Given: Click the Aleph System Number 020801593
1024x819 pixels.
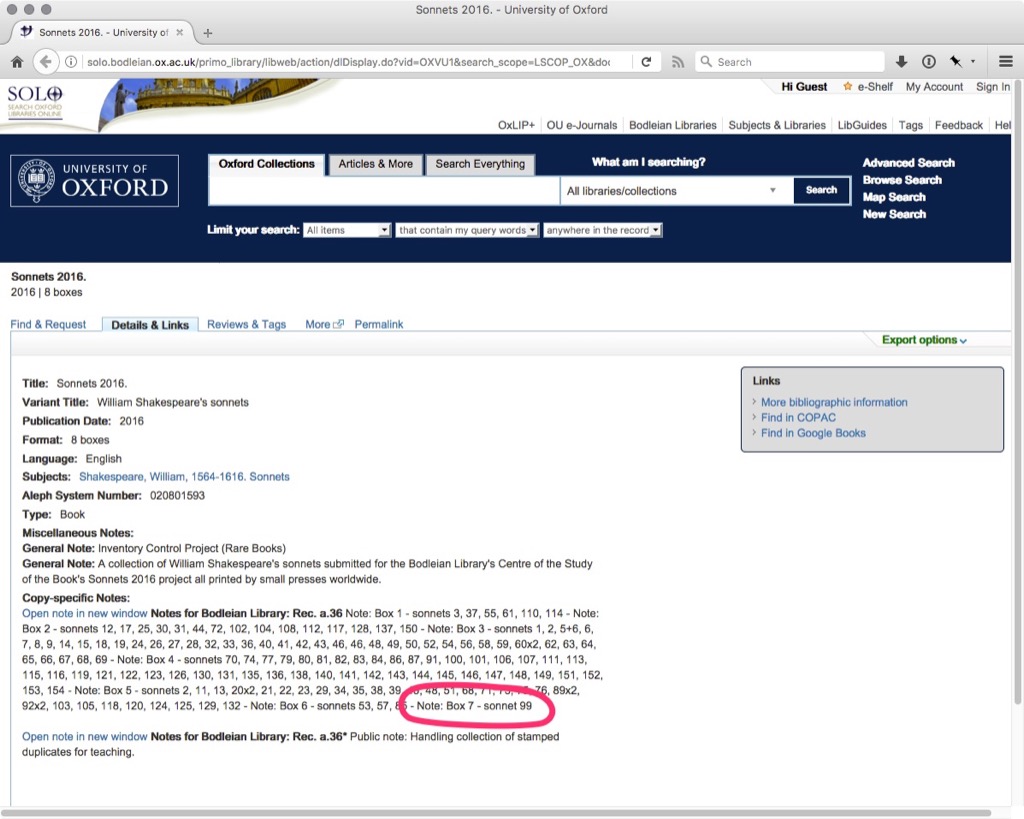Looking at the screenshot, I should [x=177, y=496].
